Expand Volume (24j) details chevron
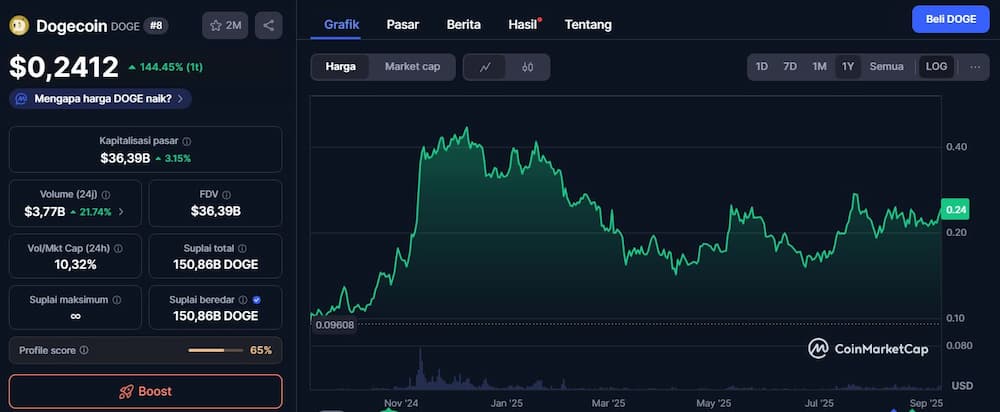Screen dimensions: 1000x412 (x=122, y=212)
